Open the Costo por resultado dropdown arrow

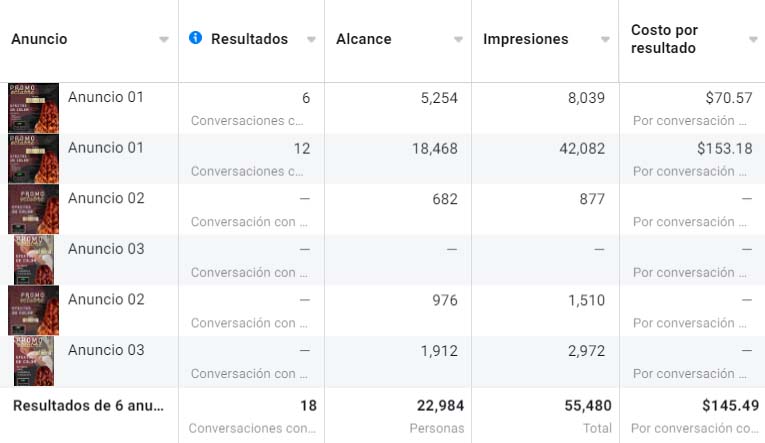click(x=752, y=40)
